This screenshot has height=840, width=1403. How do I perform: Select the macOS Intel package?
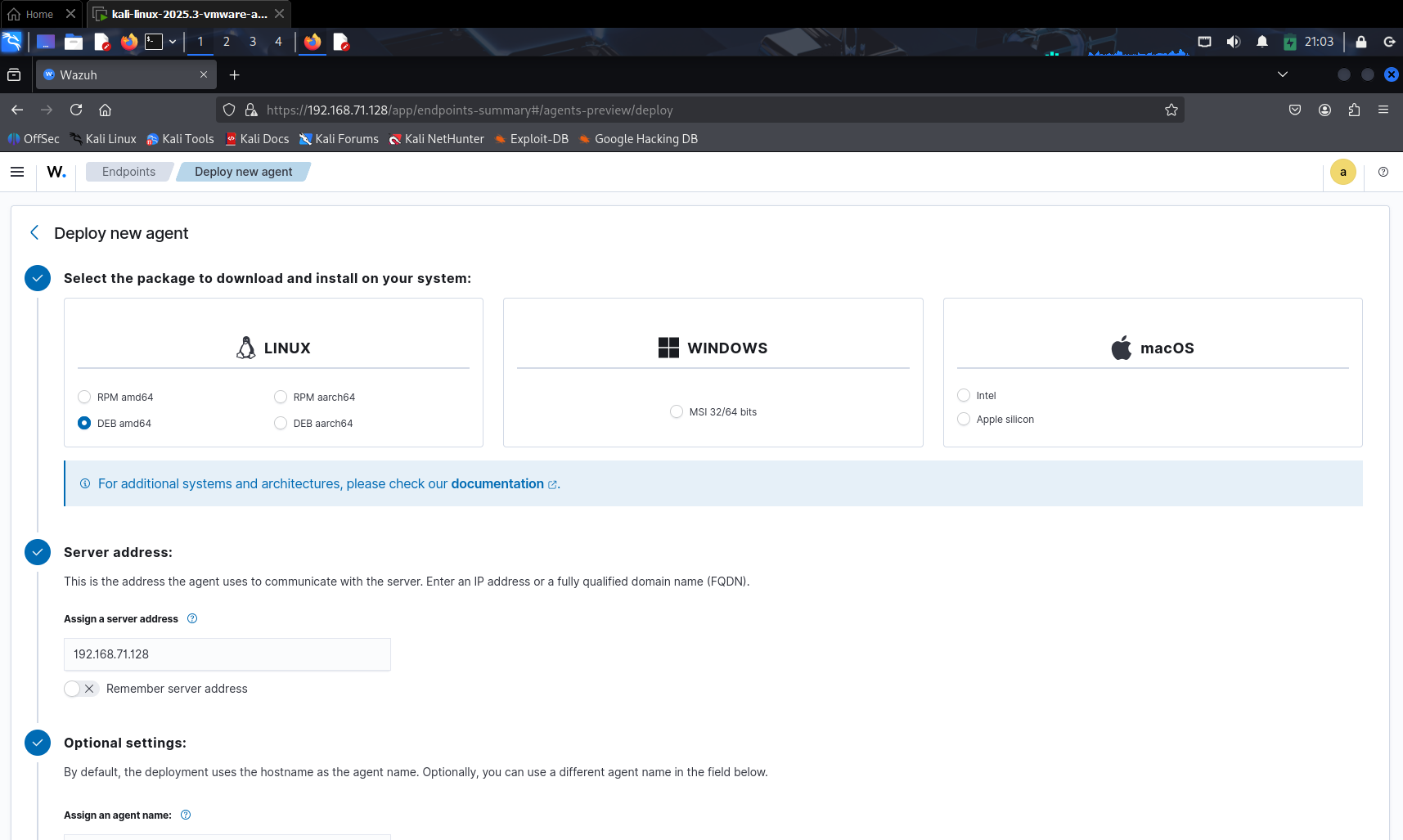pos(964,395)
